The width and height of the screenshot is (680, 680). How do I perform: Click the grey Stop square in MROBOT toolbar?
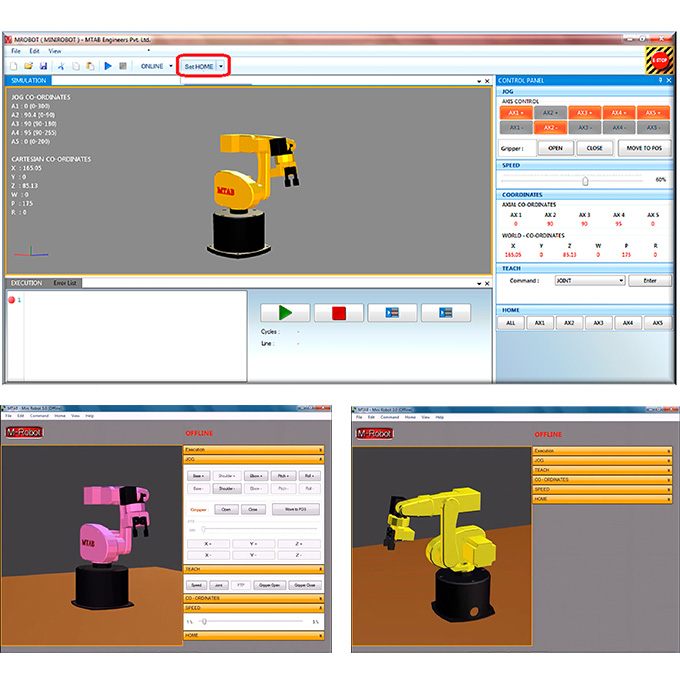[123, 66]
